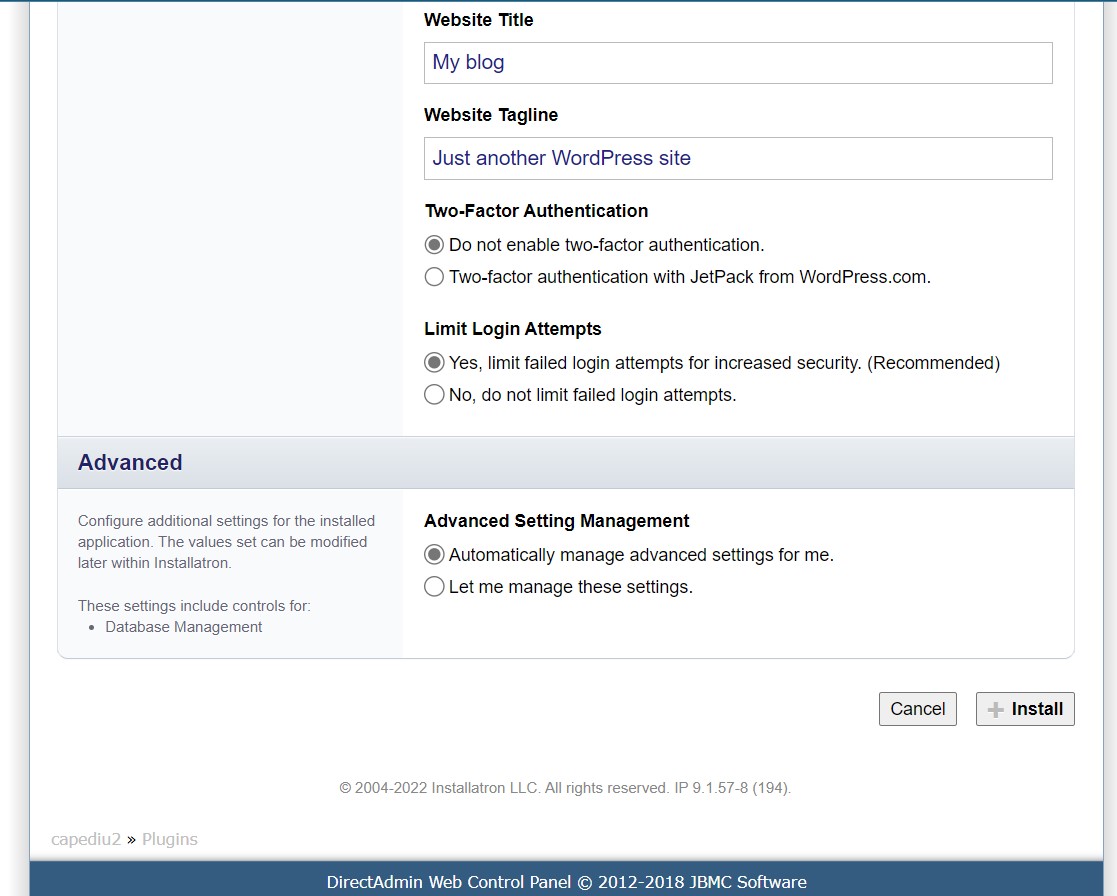Open the capediu2 breadcrumb link
This screenshot has width=1117, height=896.
86,839
